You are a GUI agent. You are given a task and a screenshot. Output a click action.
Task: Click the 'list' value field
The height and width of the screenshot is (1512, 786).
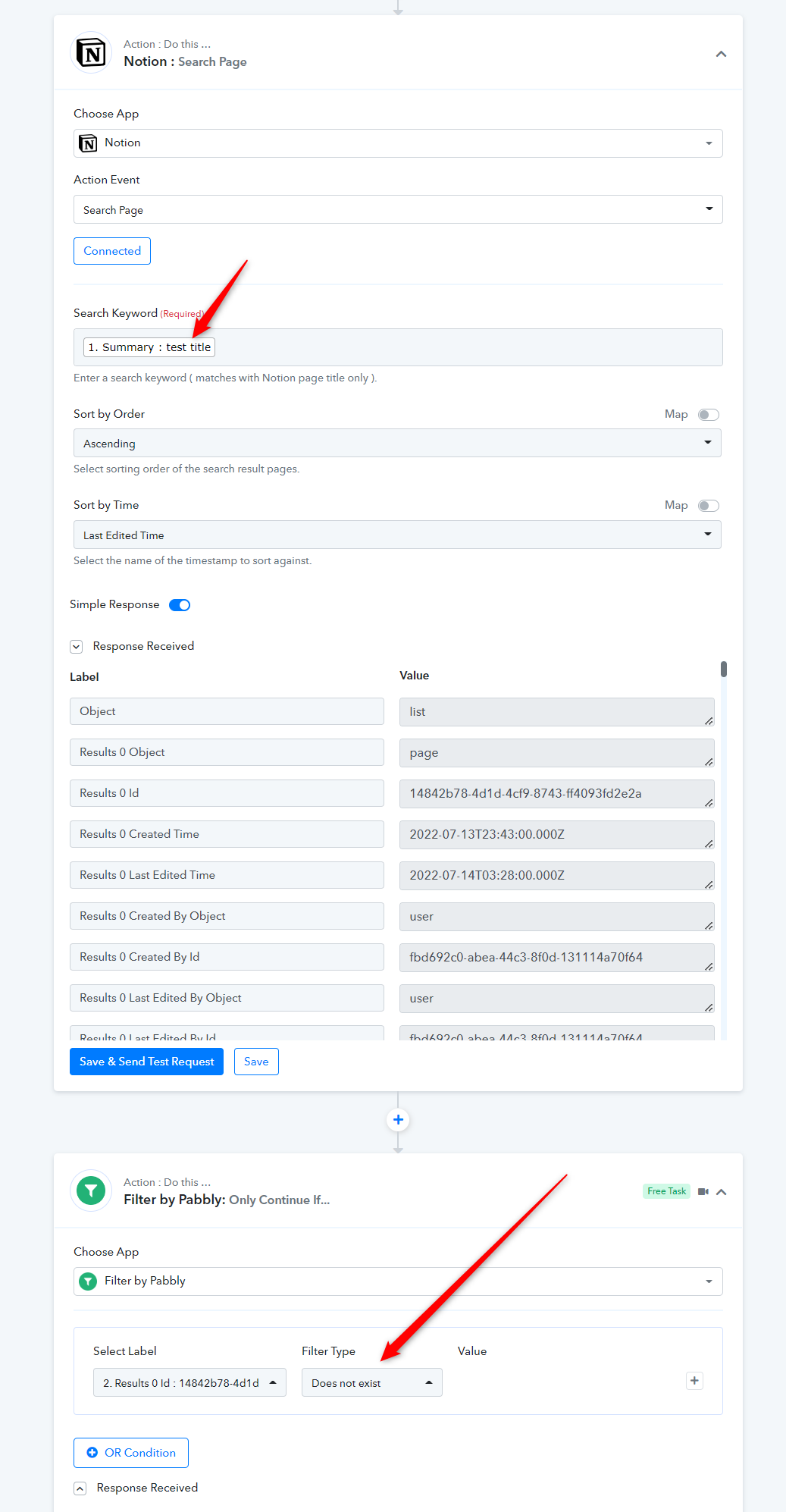[557, 712]
